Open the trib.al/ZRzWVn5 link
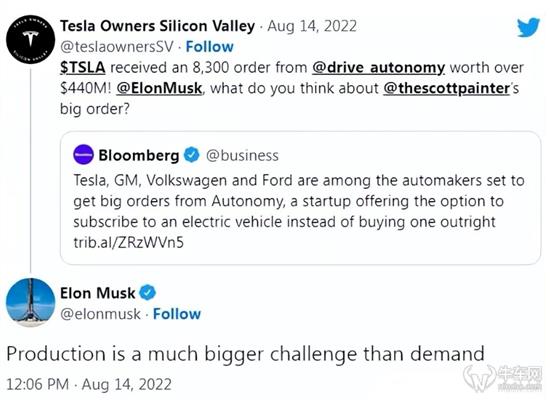550x400 pixels. pyautogui.click(x=128, y=242)
